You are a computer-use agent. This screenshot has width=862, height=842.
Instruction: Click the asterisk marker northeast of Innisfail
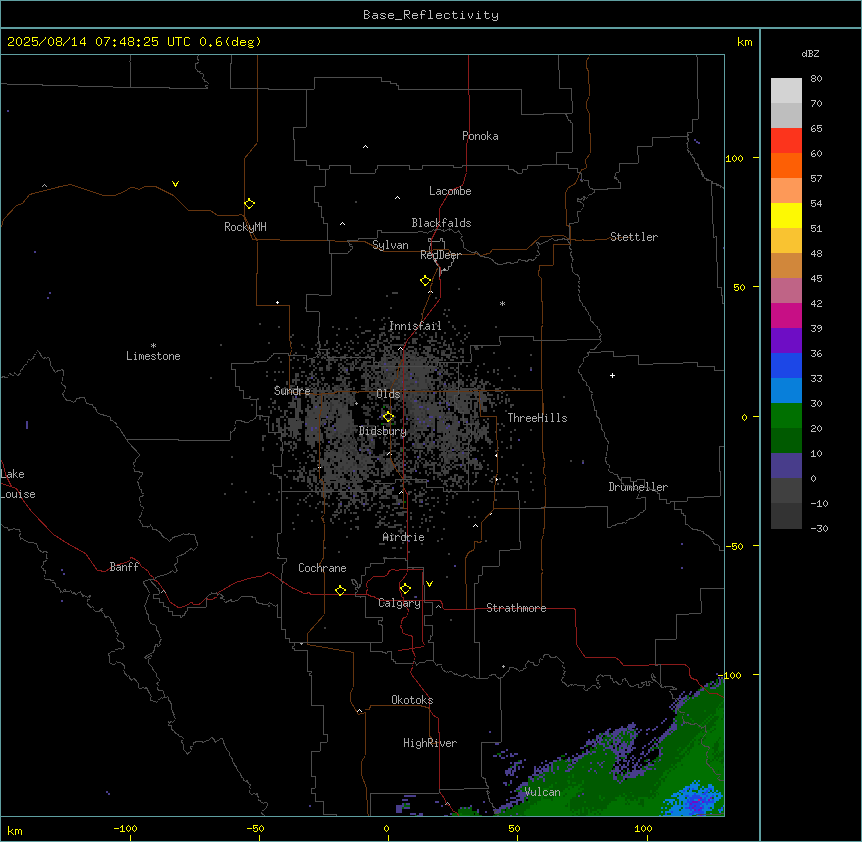click(x=502, y=303)
